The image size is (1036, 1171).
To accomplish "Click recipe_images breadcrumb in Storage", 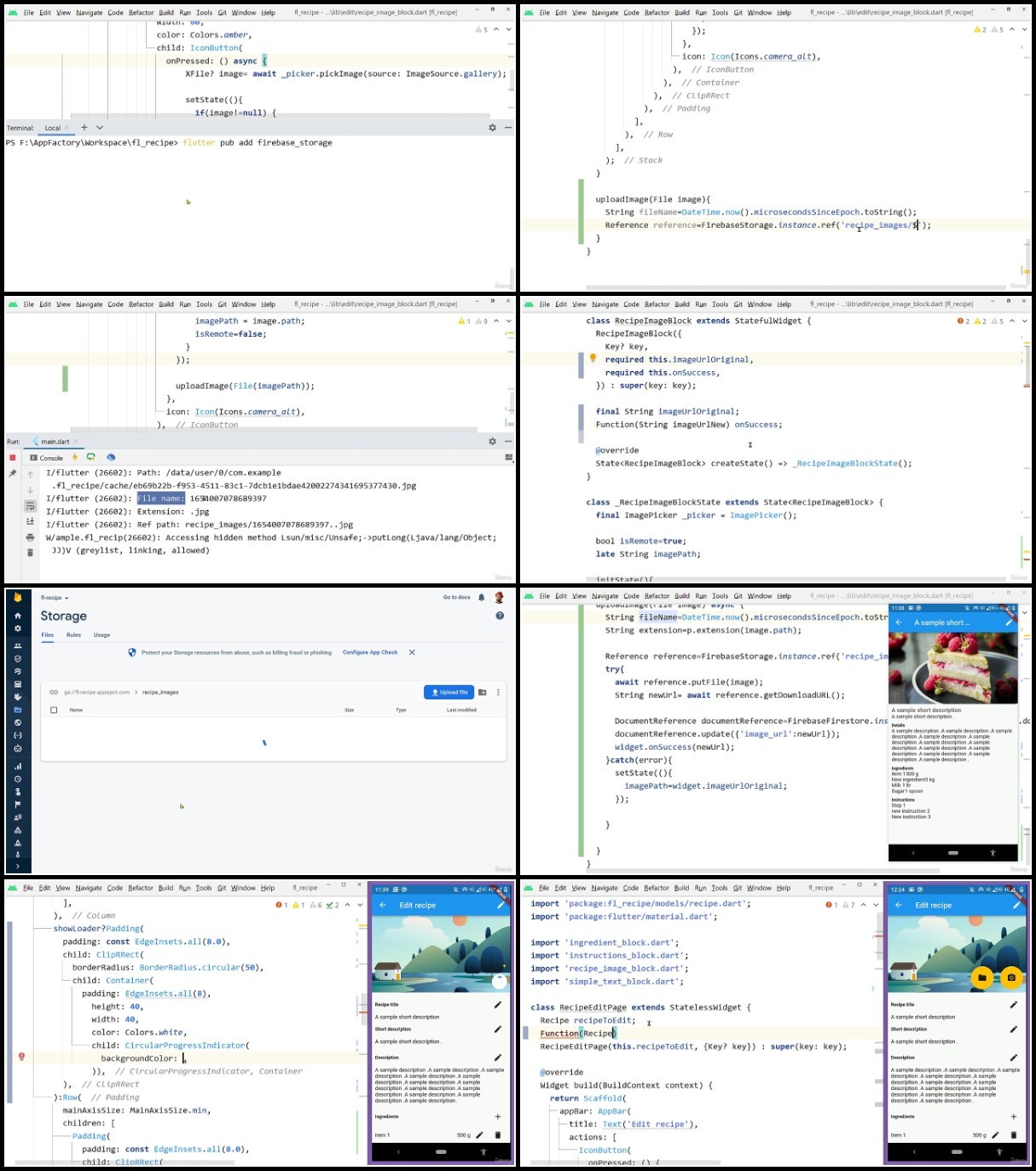I will [160, 693].
